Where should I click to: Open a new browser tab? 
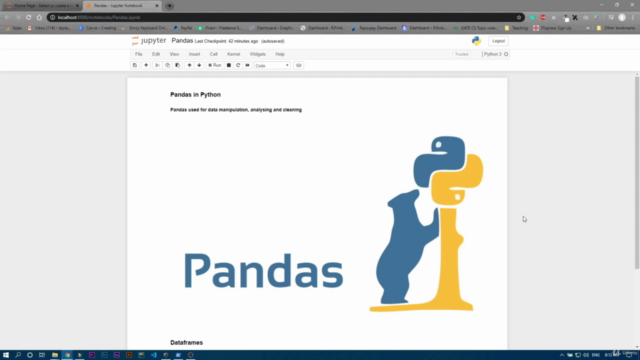click(169, 6)
